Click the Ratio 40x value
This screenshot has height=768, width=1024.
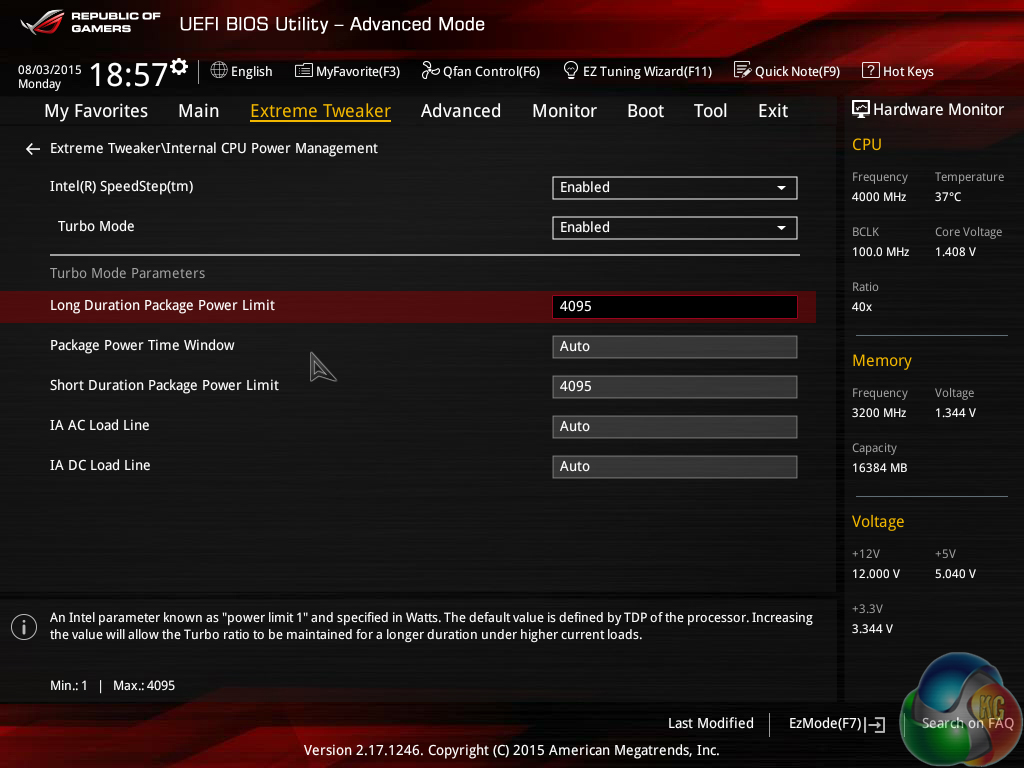(862, 307)
